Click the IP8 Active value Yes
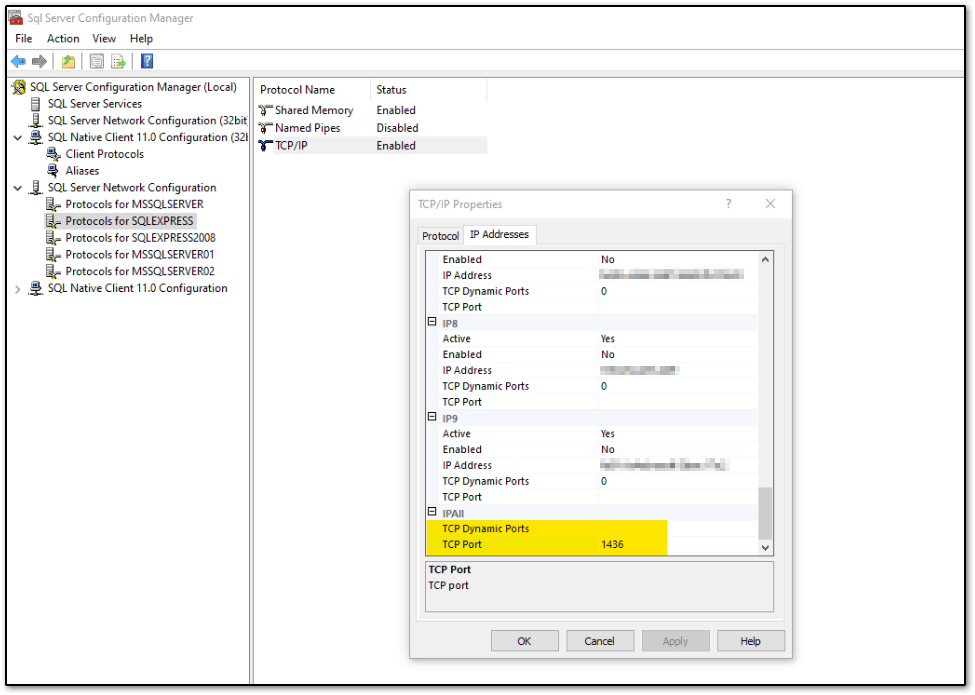 point(608,339)
